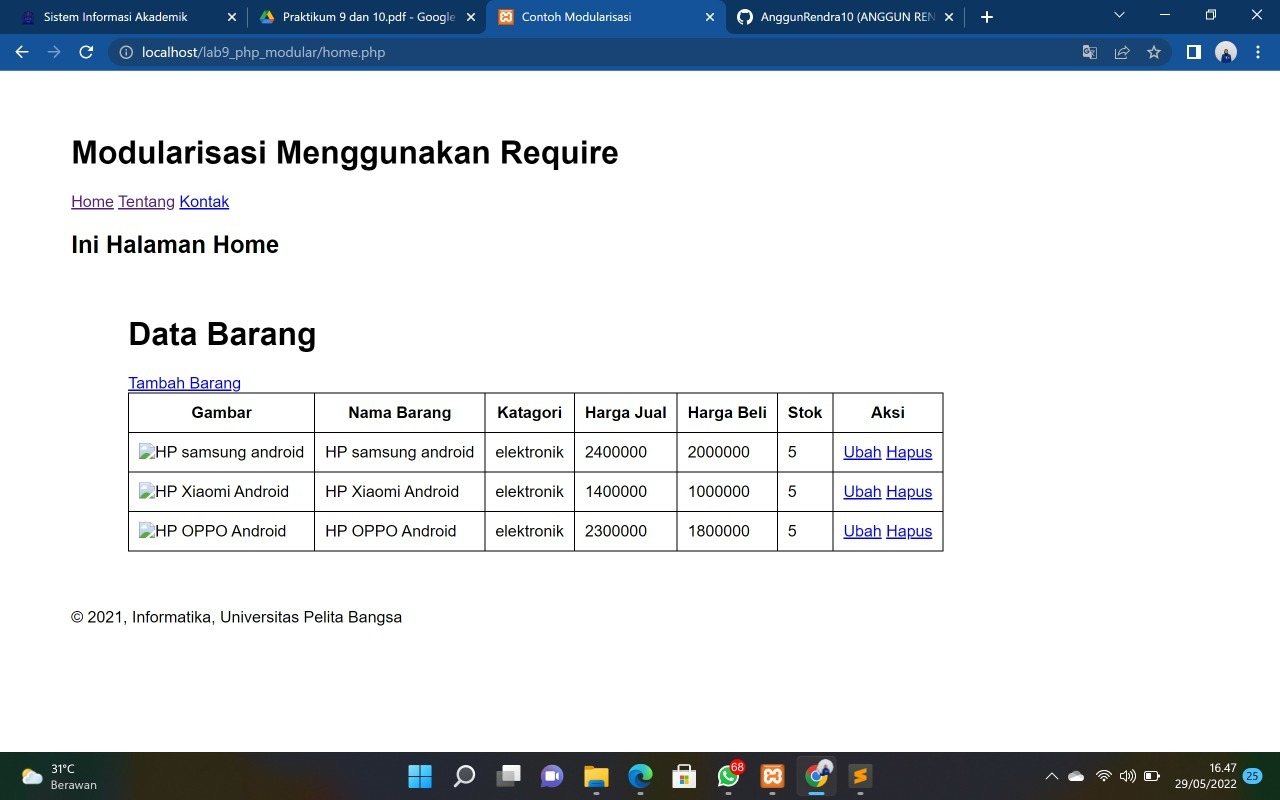Click the Chrome profile avatar
The height and width of the screenshot is (800, 1280).
pyautogui.click(x=1225, y=52)
